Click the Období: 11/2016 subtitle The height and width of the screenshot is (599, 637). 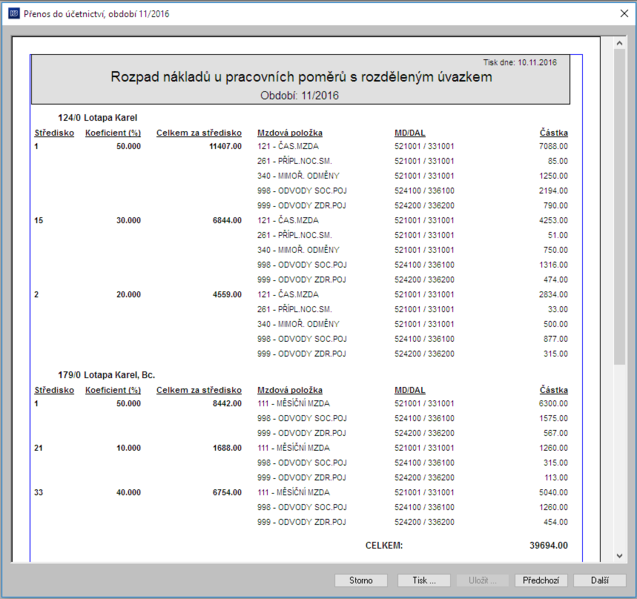[x=299, y=95]
